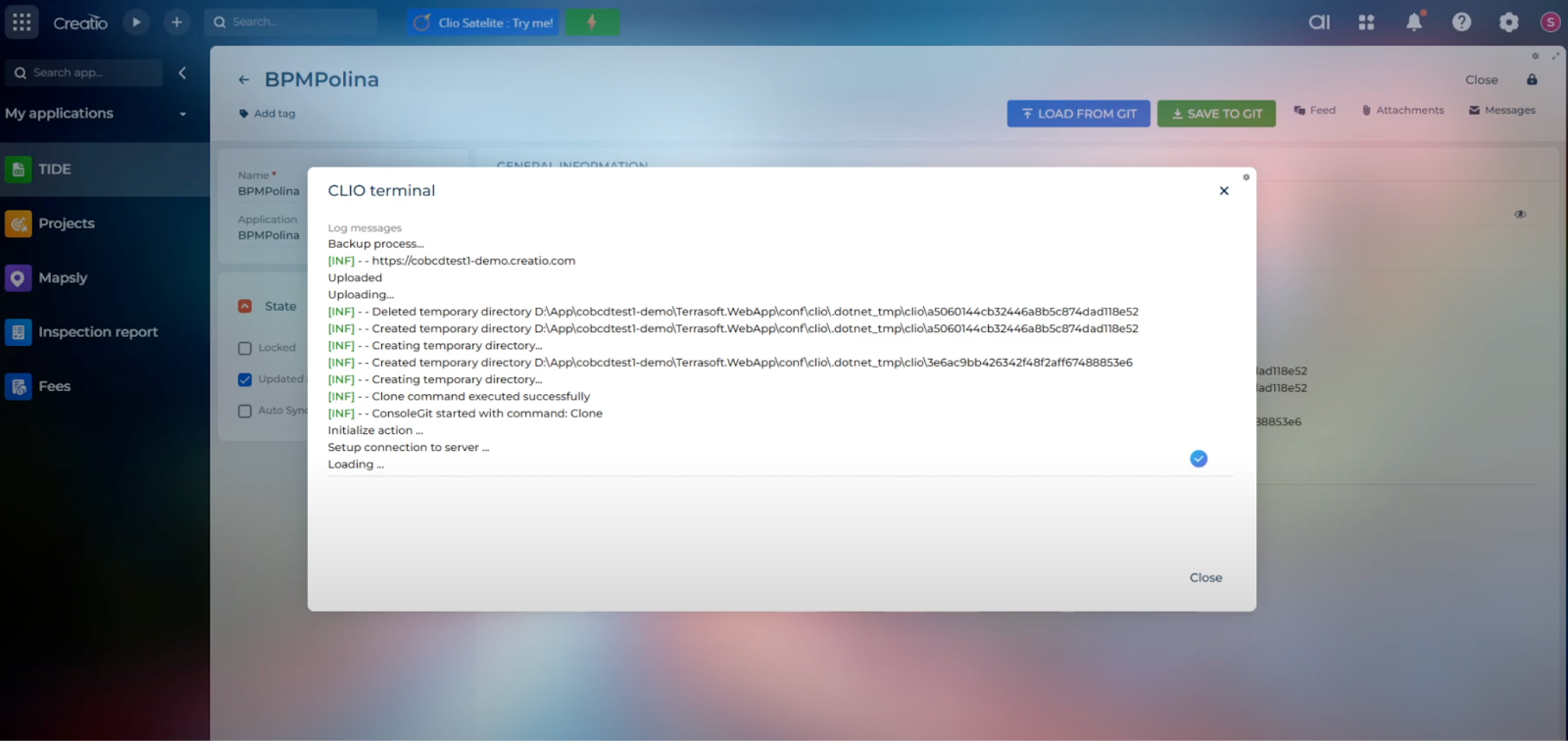Image resolution: width=1568 pixels, height=741 pixels.
Task: Click the page Close button at top right
Action: click(1482, 80)
